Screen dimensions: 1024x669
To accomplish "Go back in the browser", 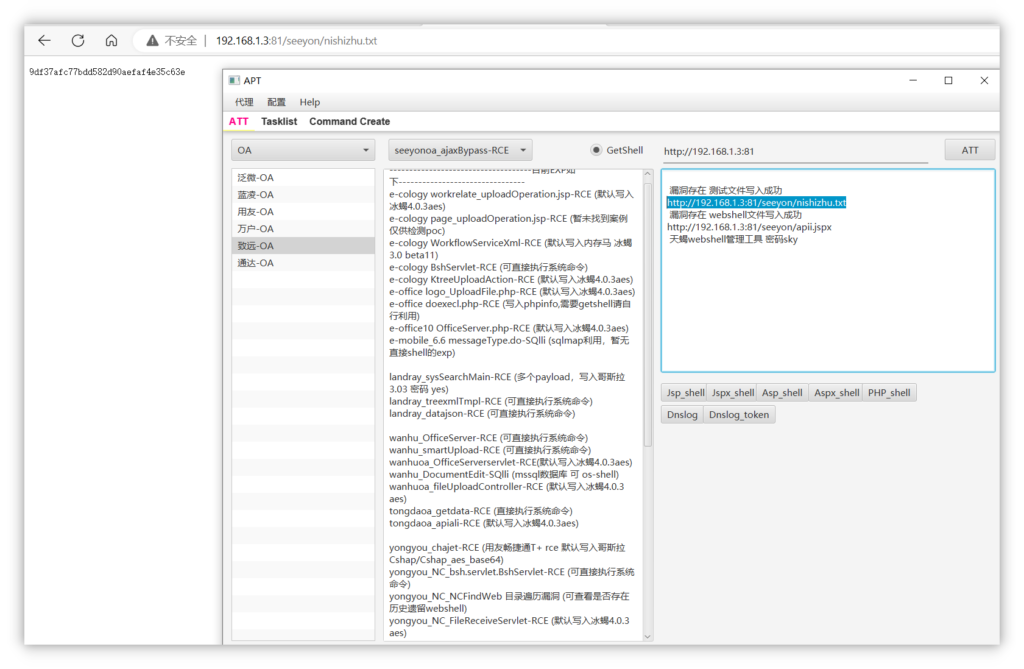I will click(44, 41).
